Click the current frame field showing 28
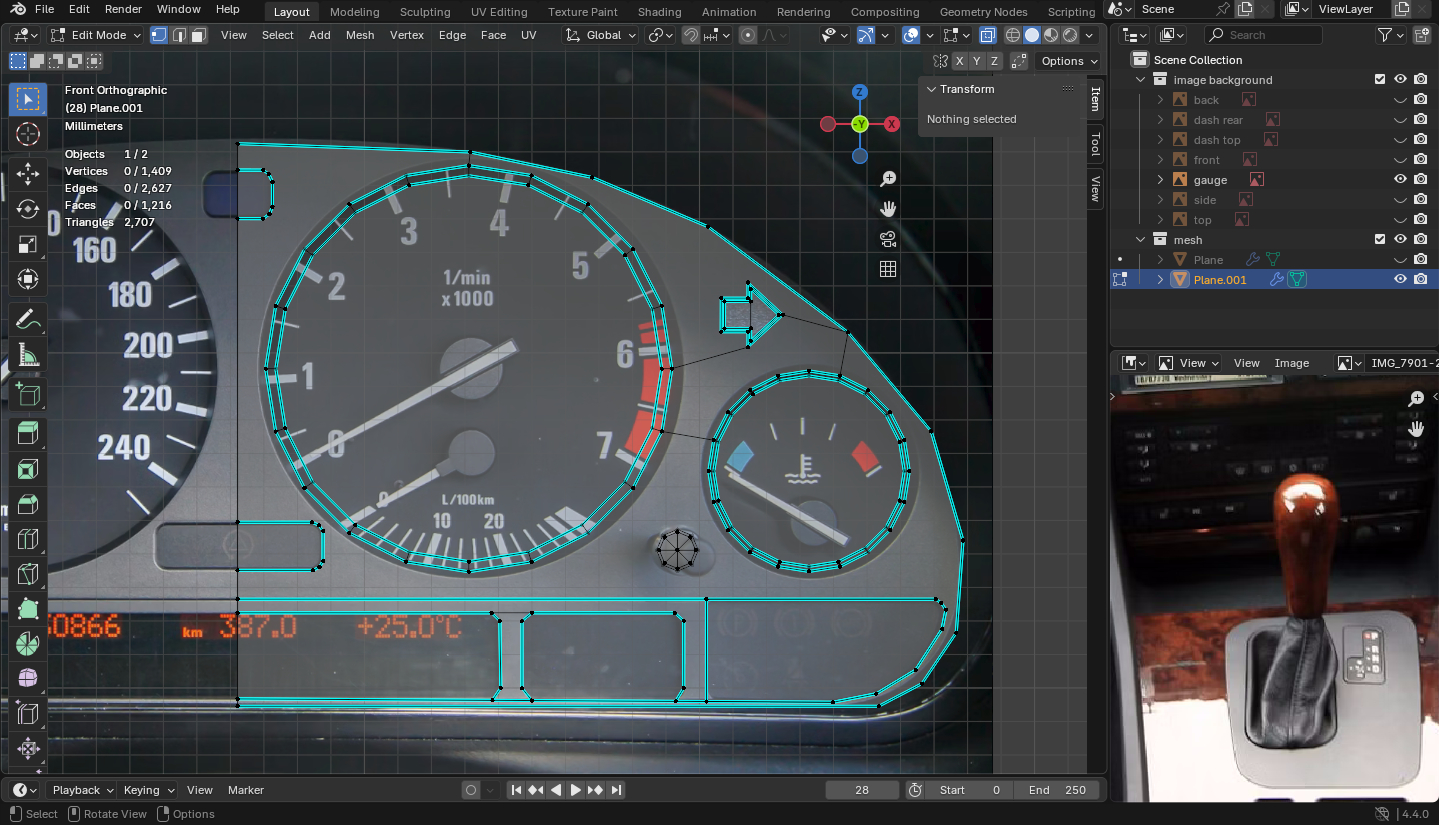This screenshot has height=825, width=1439. pos(862,790)
